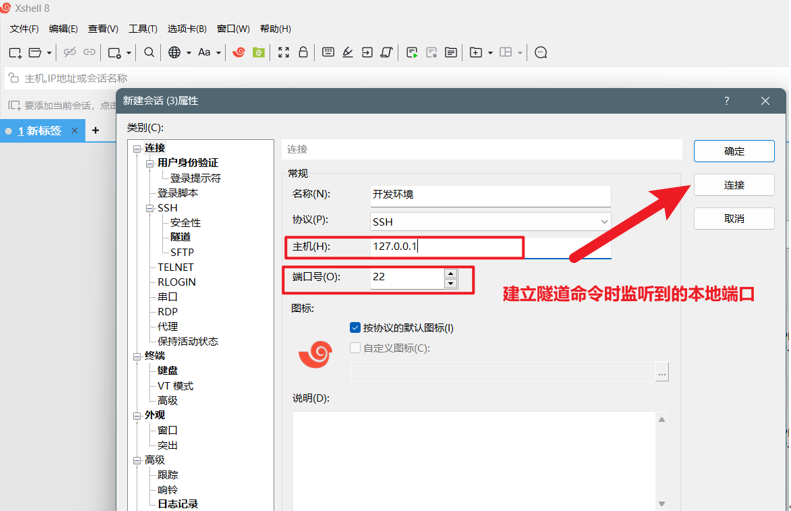Collapse the 终端 category node
Viewport: 791px width, 511px height.
pyautogui.click(x=137, y=356)
